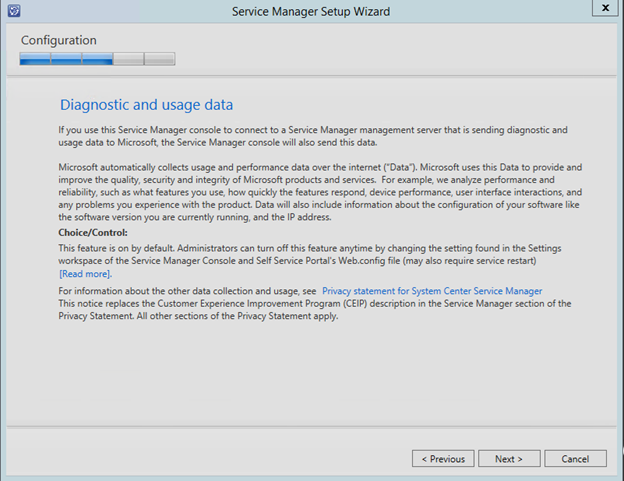This screenshot has height=481, width=624.
Task: Open Privacy statement for System Center Service Manager
Action: [x=432, y=291]
